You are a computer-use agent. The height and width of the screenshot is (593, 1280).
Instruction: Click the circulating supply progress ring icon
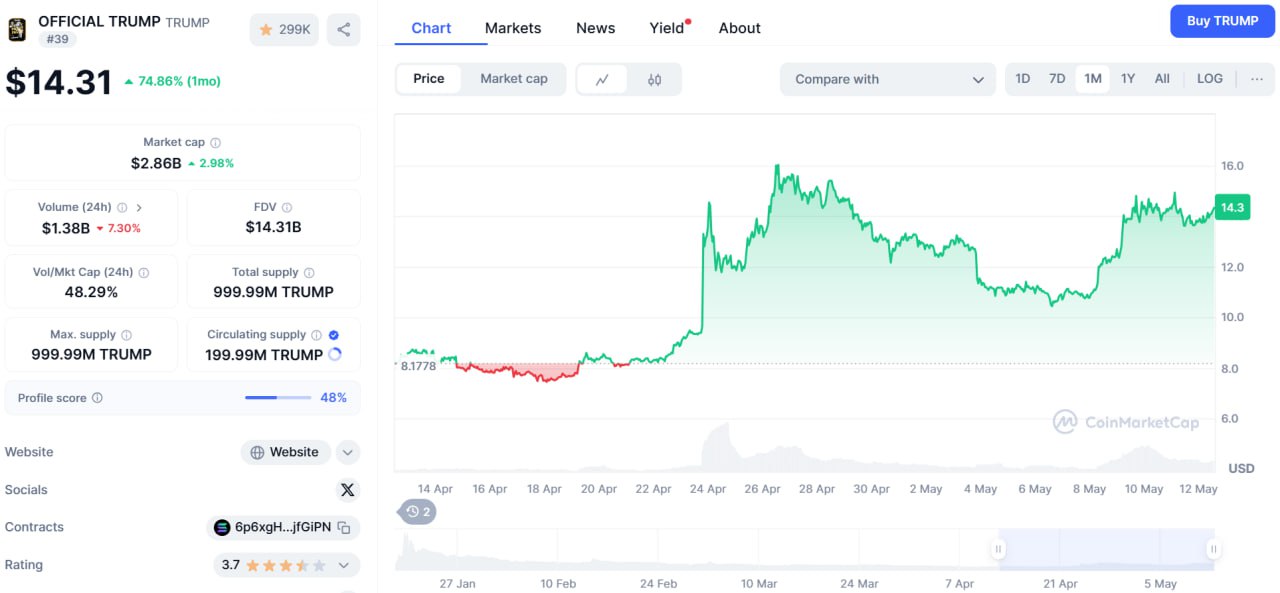pyautogui.click(x=335, y=354)
